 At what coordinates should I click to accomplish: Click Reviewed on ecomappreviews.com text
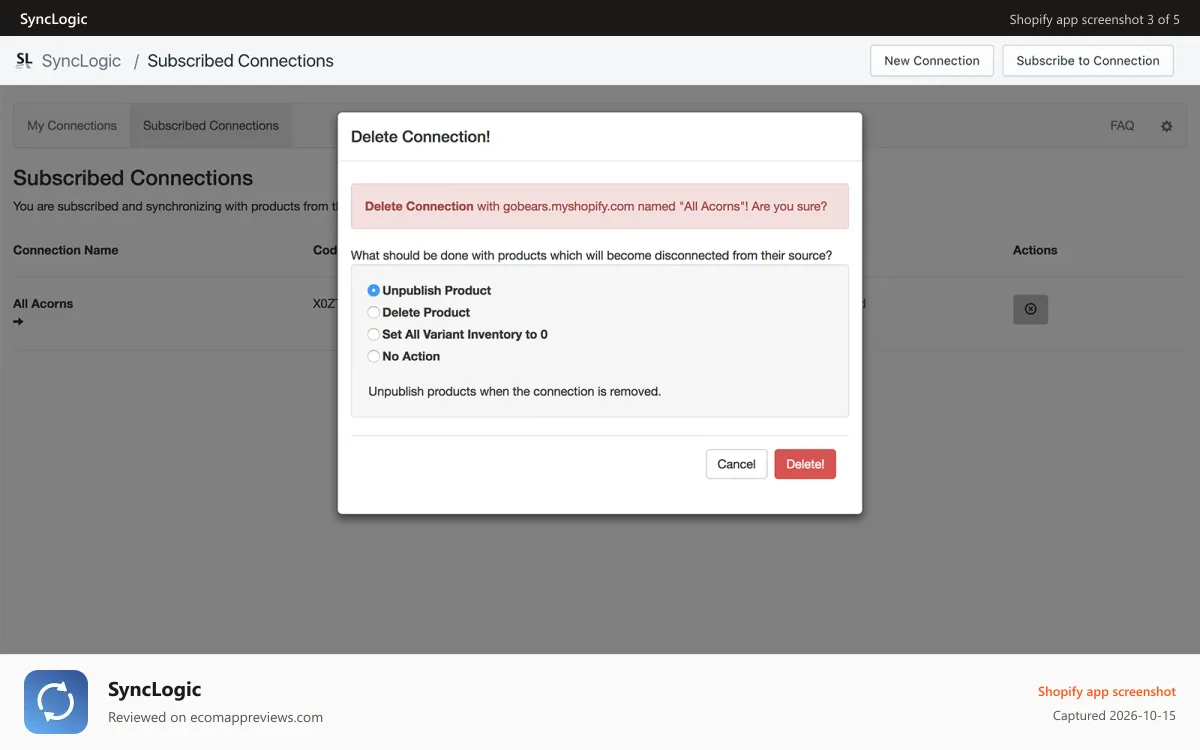click(215, 717)
